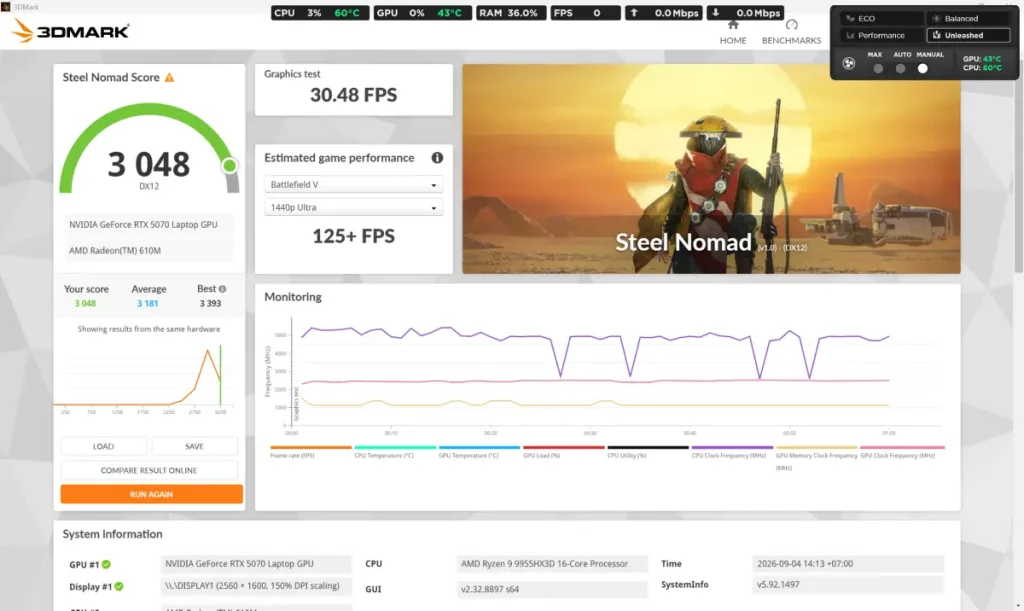Image resolution: width=1024 pixels, height=611 pixels.
Task: Select the AUTO fan mode radio
Action: click(x=901, y=69)
